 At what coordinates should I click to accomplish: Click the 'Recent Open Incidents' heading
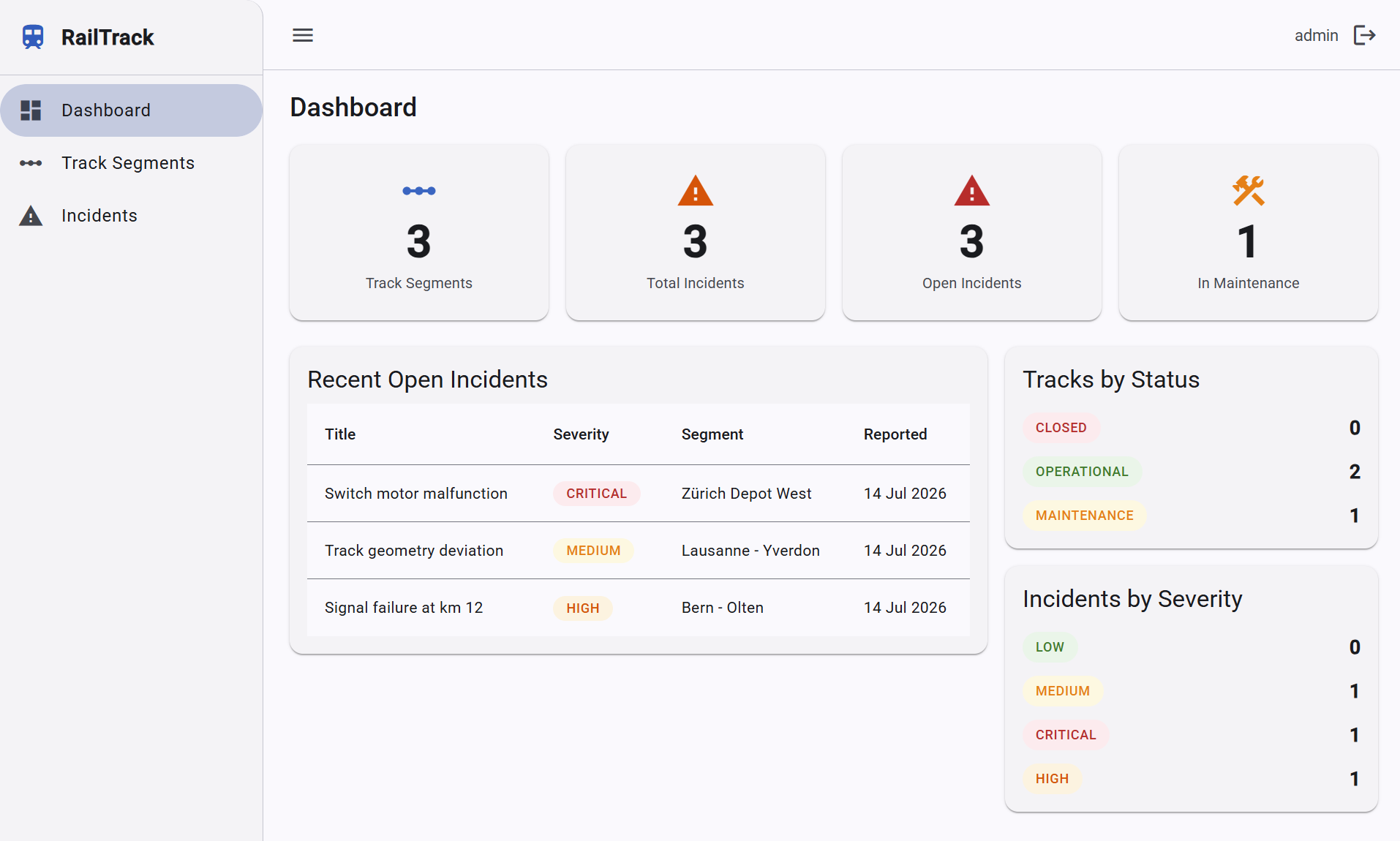(427, 380)
